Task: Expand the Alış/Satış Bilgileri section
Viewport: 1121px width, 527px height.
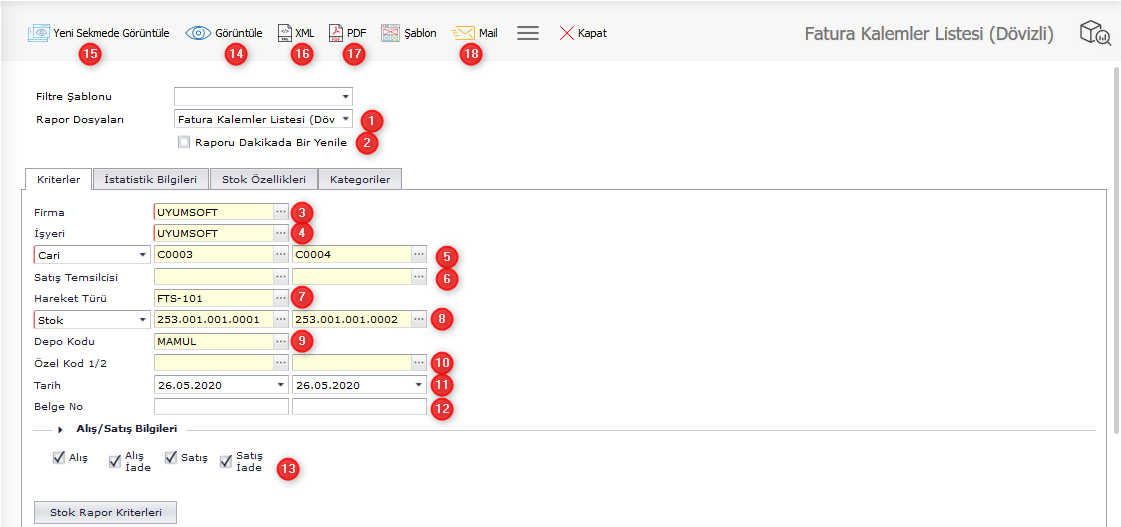Action: click(x=61, y=429)
